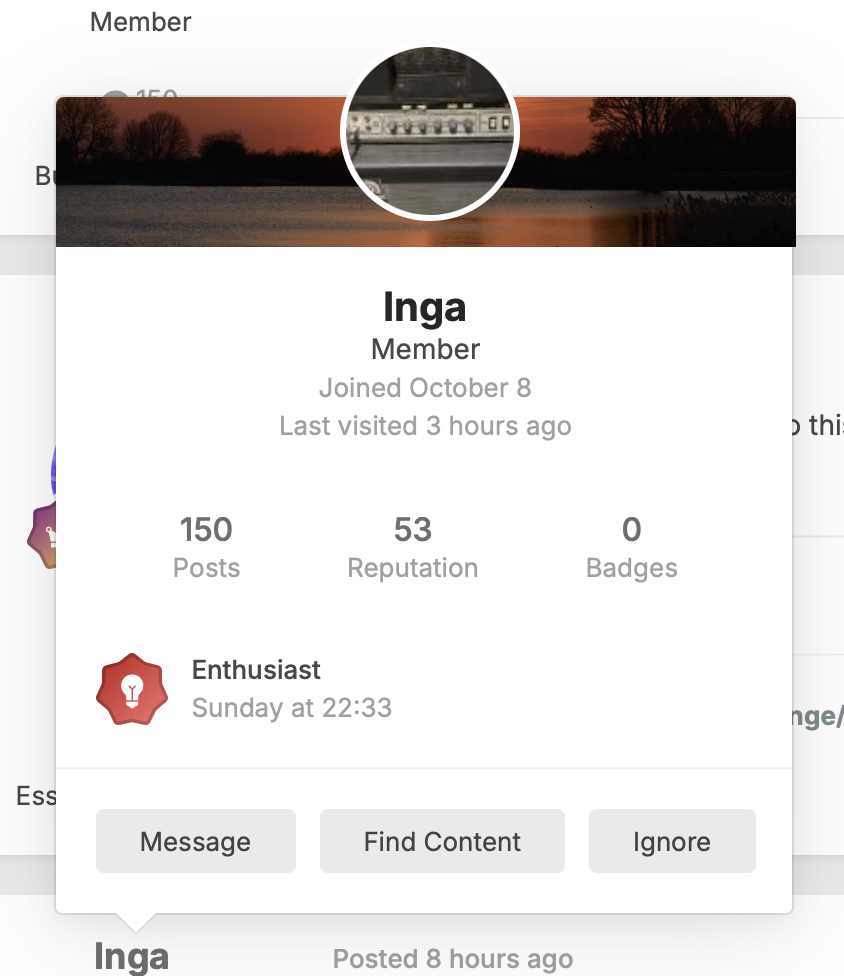The height and width of the screenshot is (976, 844).
Task: Open the 53 Reputation stat
Action: 412,546
